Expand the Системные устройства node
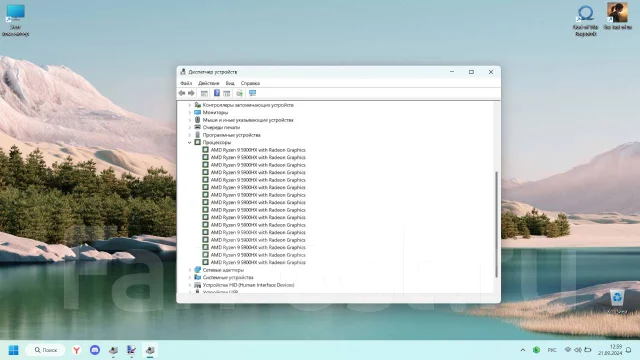This screenshot has width=640, height=360. tap(189, 277)
